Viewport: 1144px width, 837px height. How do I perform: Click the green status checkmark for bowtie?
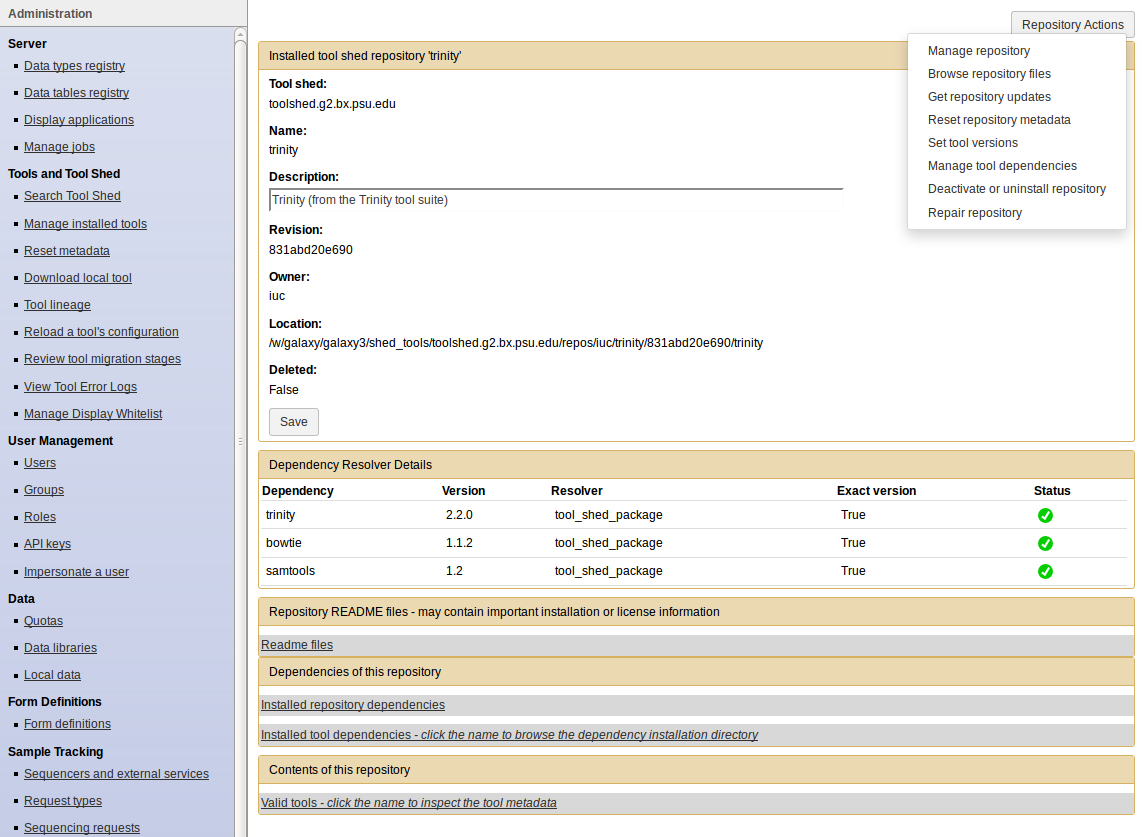coord(1045,544)
